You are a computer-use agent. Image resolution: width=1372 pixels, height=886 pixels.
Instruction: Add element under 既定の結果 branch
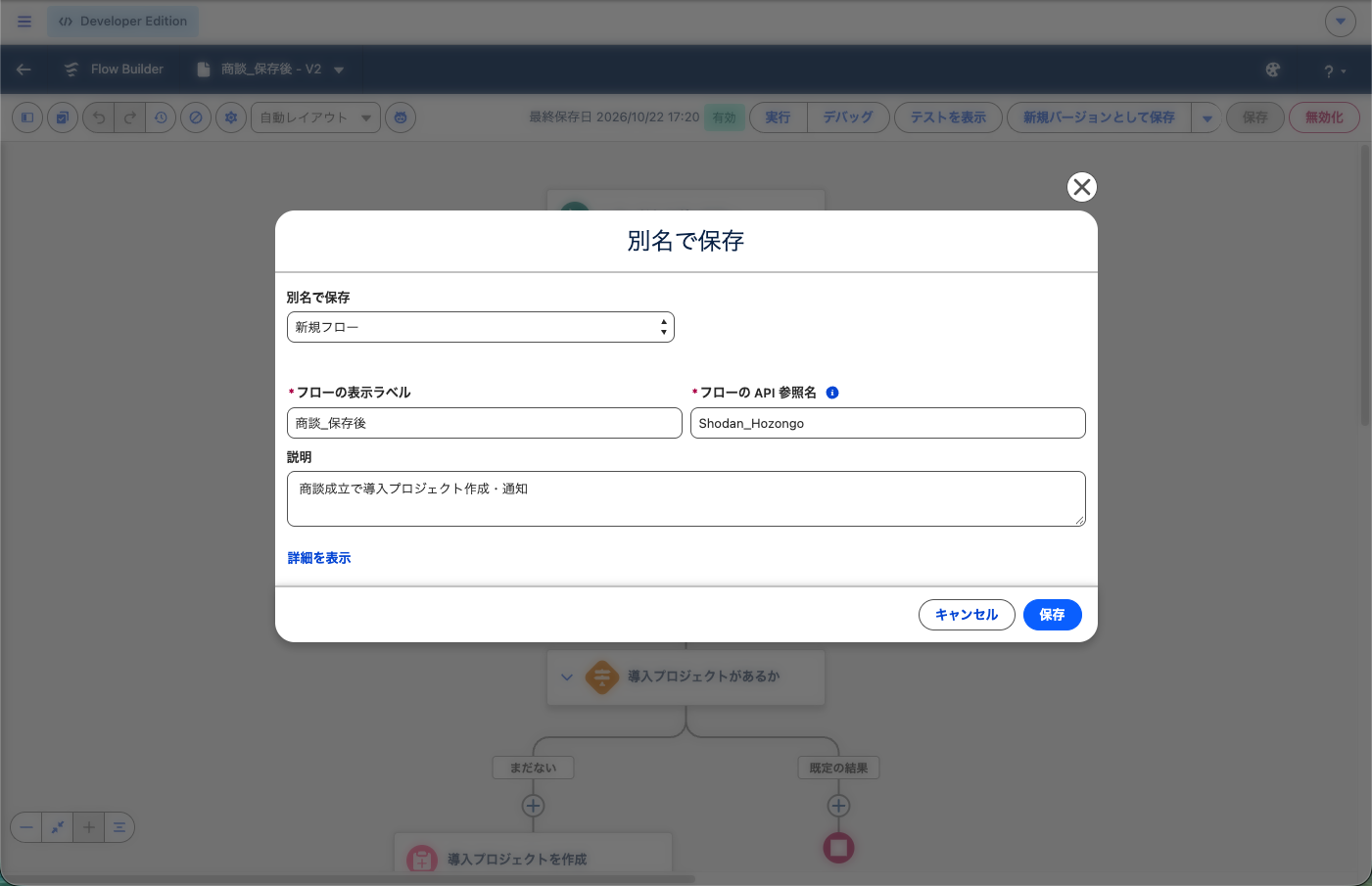pyautogui.click(x=838, y=806)
